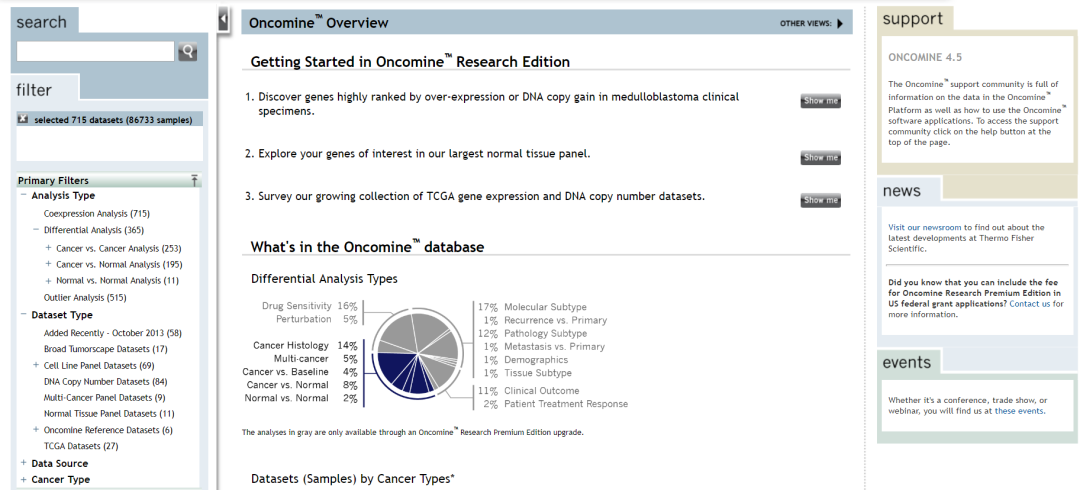Click Show me for normal tissue panel
The width and height of the screenshot is (1080, 490).
(820, 158)
